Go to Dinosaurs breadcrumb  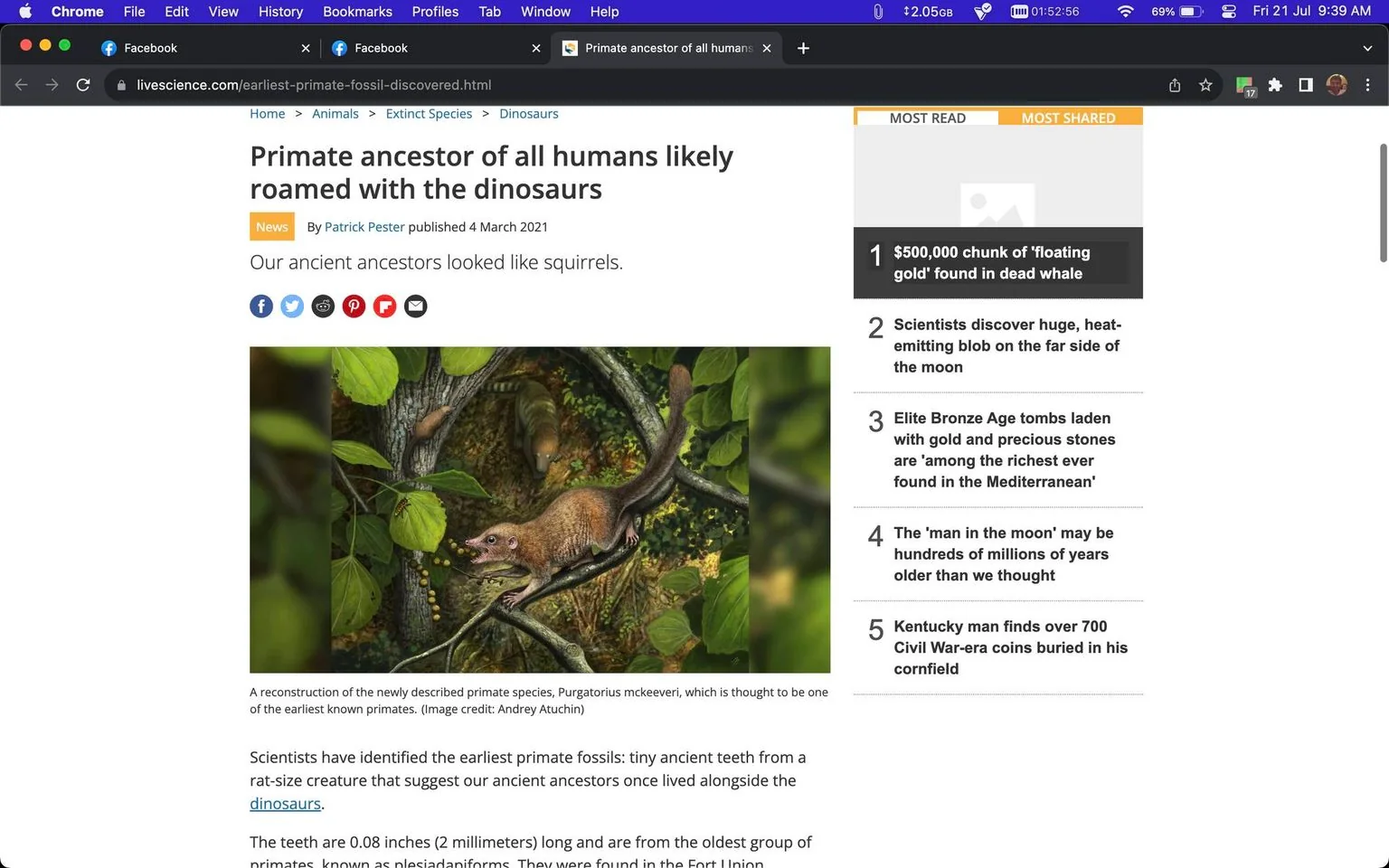coord(529,114)
